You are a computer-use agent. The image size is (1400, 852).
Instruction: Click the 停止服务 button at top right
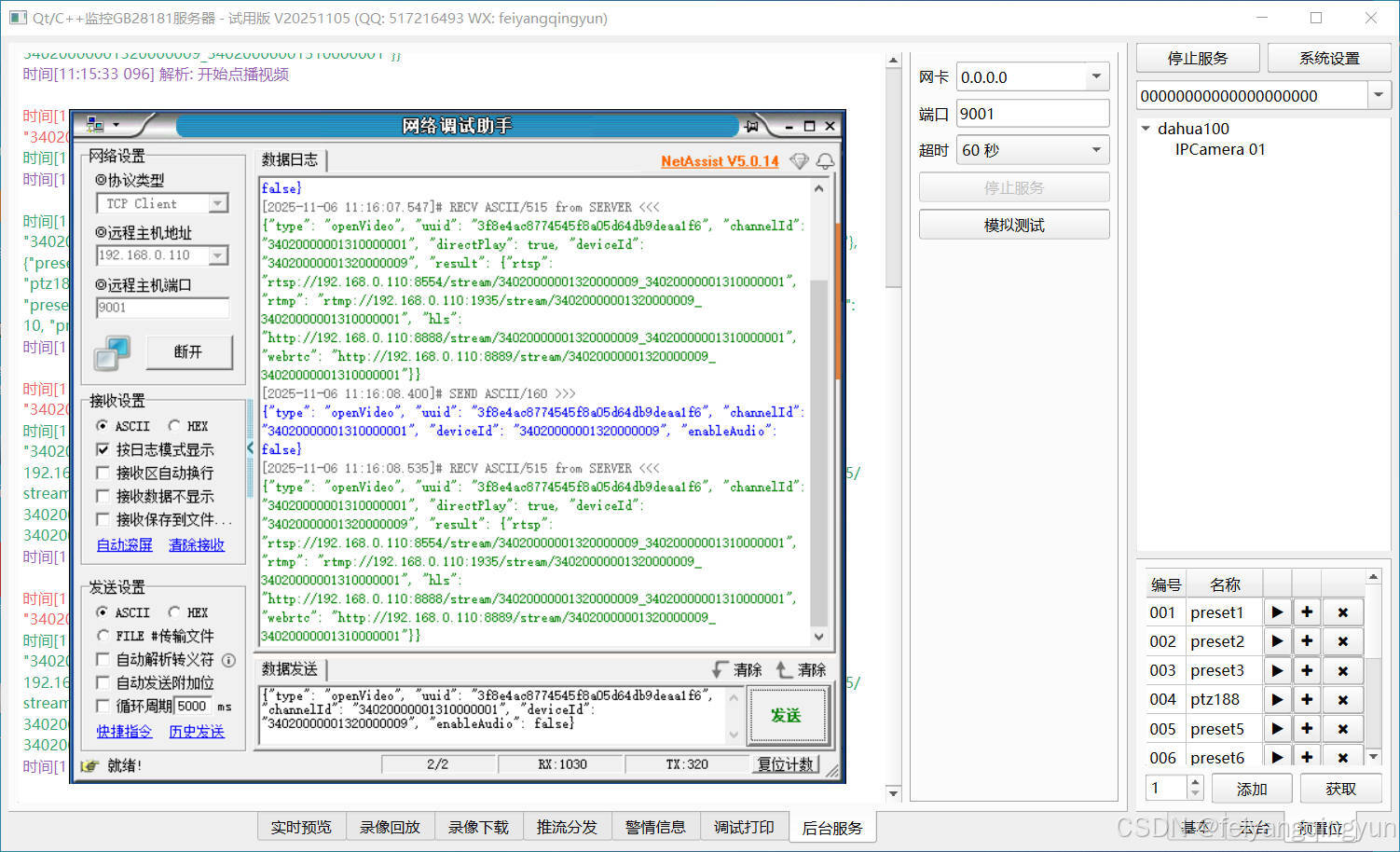pos(1198,58)
